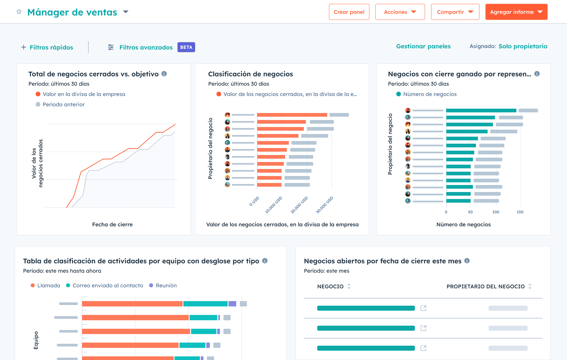Toggle the Llamada legend series
The height and width of the screenshot is (360, 567).
click(x=46, y=286)
